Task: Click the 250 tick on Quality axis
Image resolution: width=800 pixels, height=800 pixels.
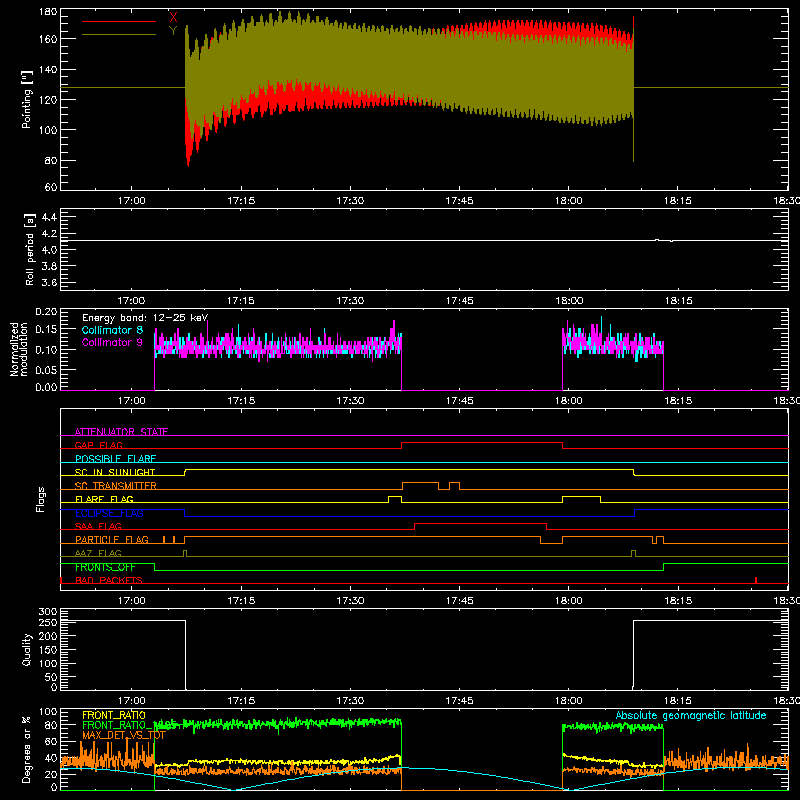Action: click(x=48, y=623)
